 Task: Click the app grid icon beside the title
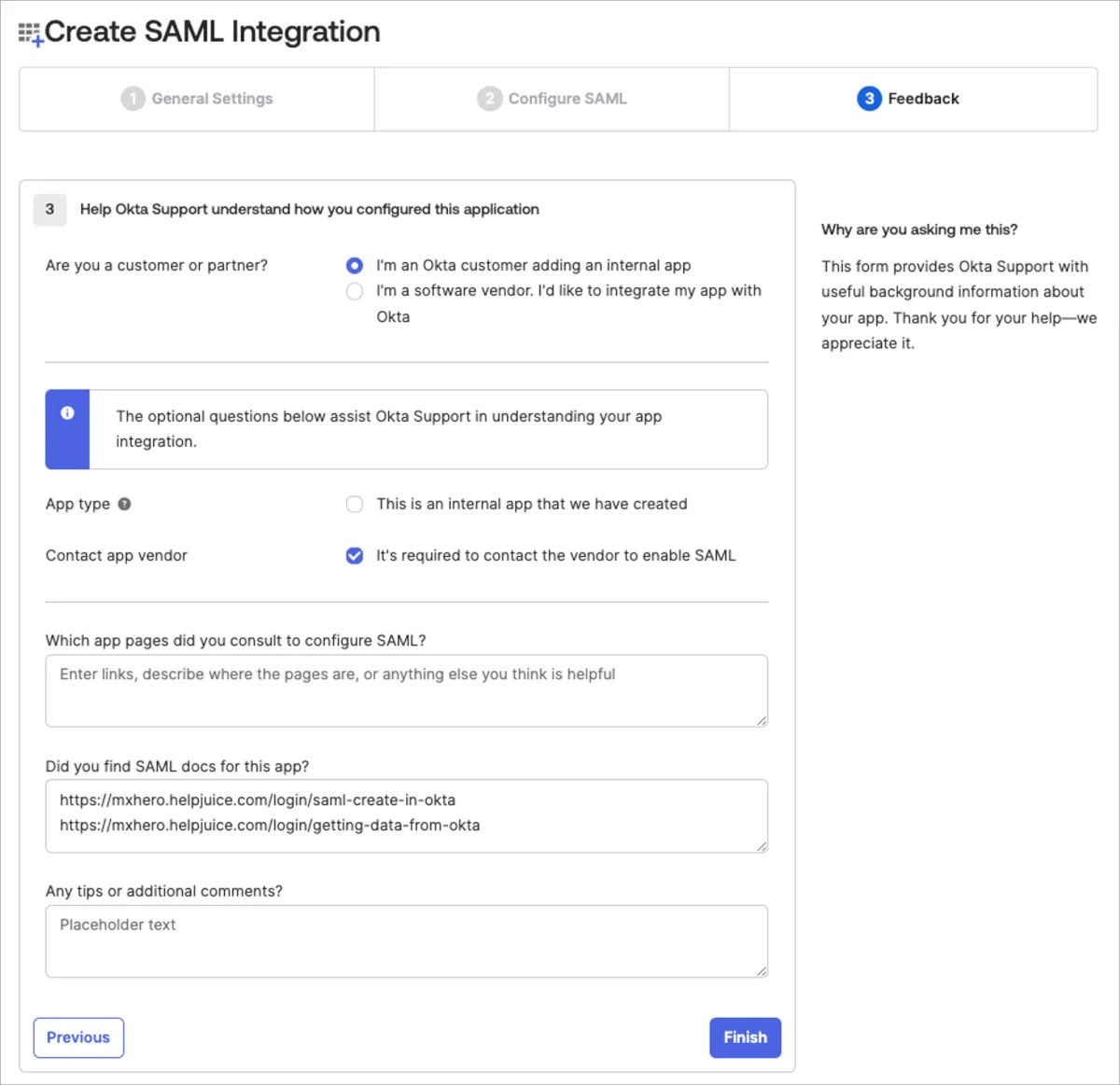pyautogui.click(x=30, y=35)
